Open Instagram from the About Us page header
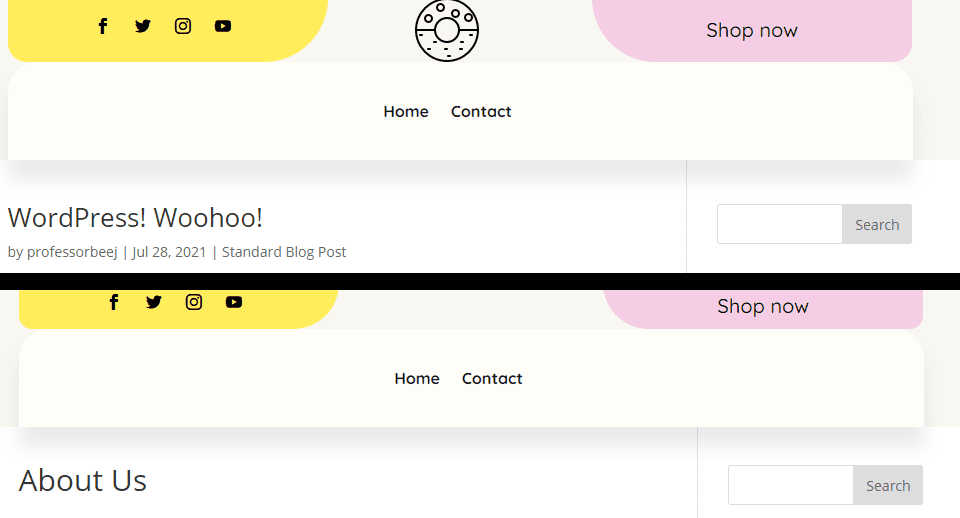This screenshot has width=960, height=518. [194, 302]
